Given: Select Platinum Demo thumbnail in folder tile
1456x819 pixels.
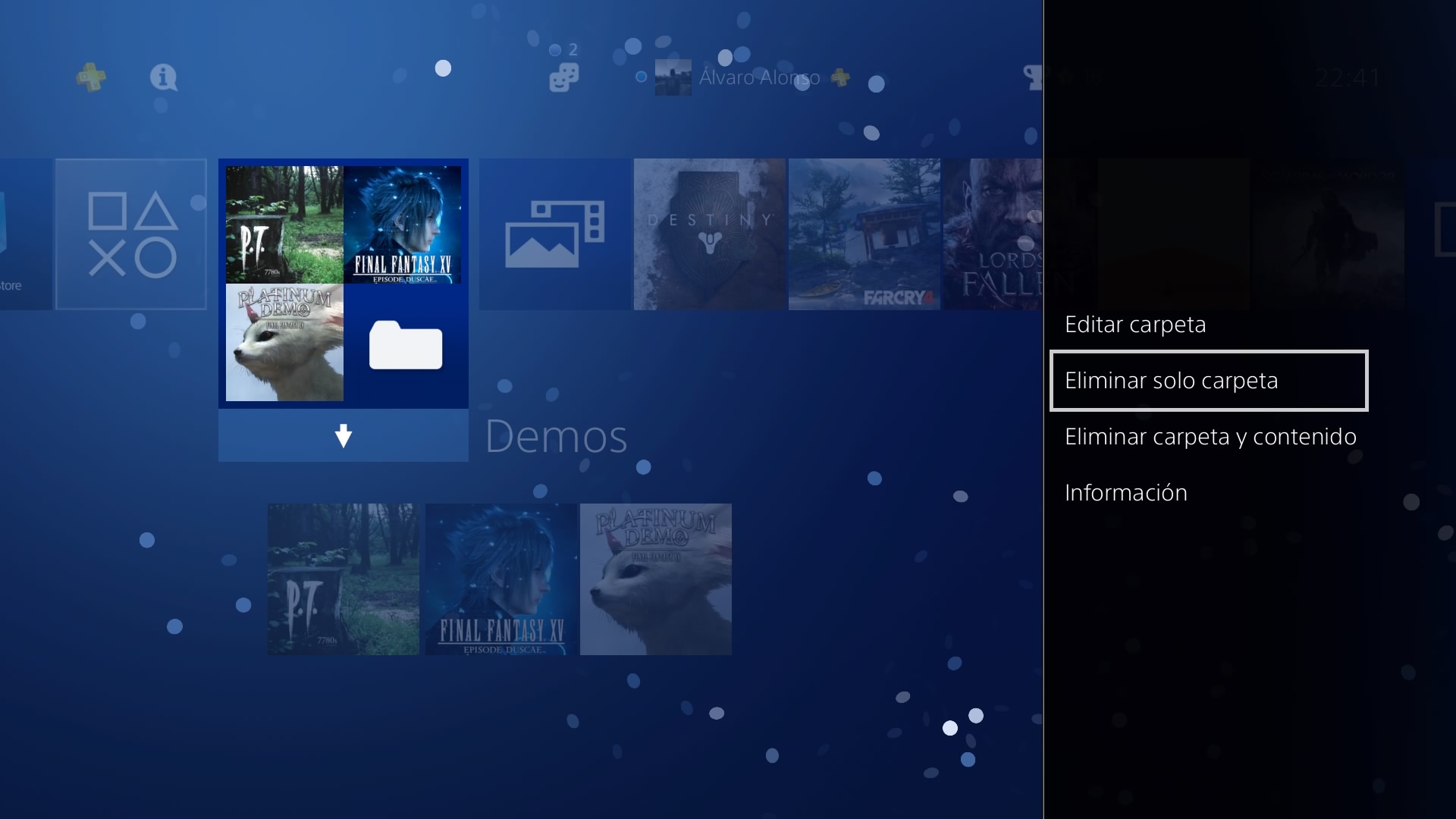Looking at the screenshot, I should point(284,342).
